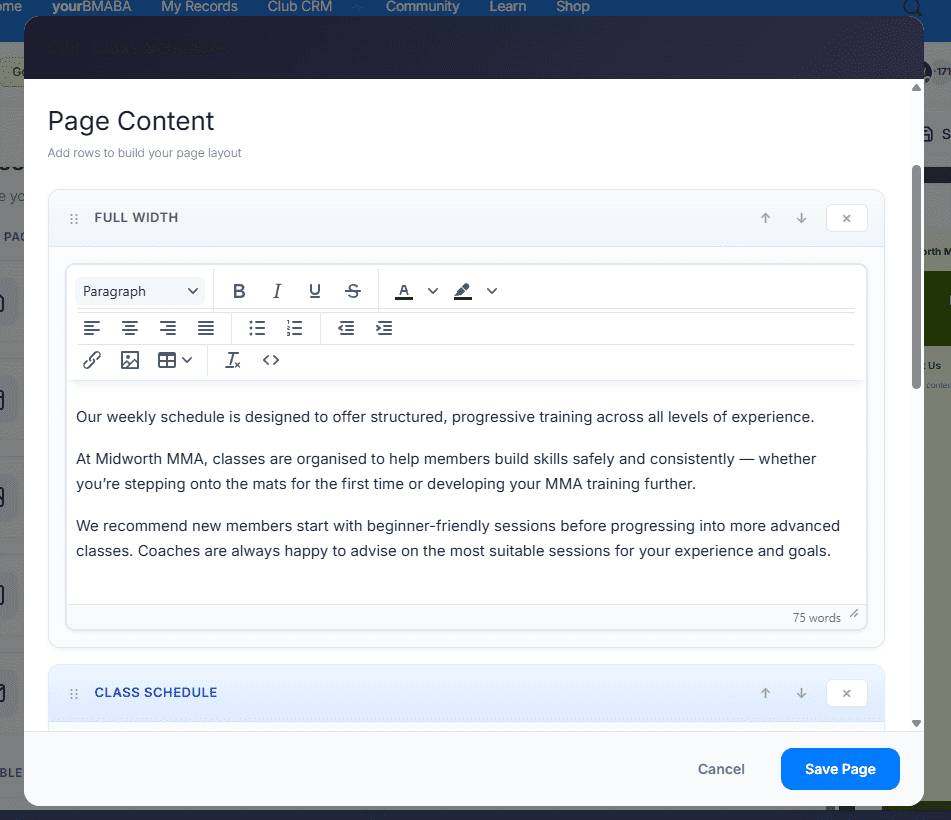This screenshot has width=951, height=820.
Task: Expand the text color picker arrow
Action: pos(433,291)
